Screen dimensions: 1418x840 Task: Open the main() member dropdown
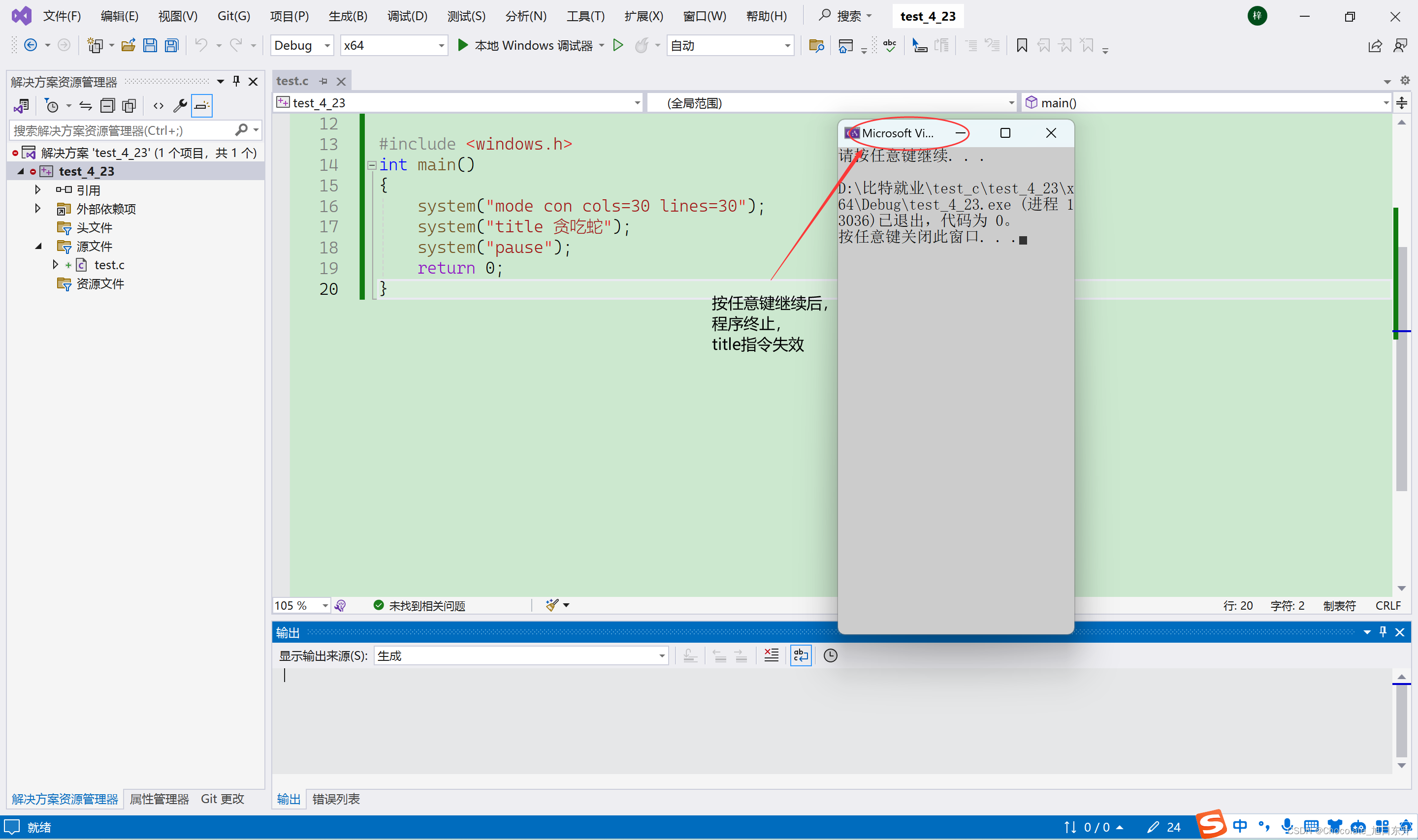click(1207, 103)
